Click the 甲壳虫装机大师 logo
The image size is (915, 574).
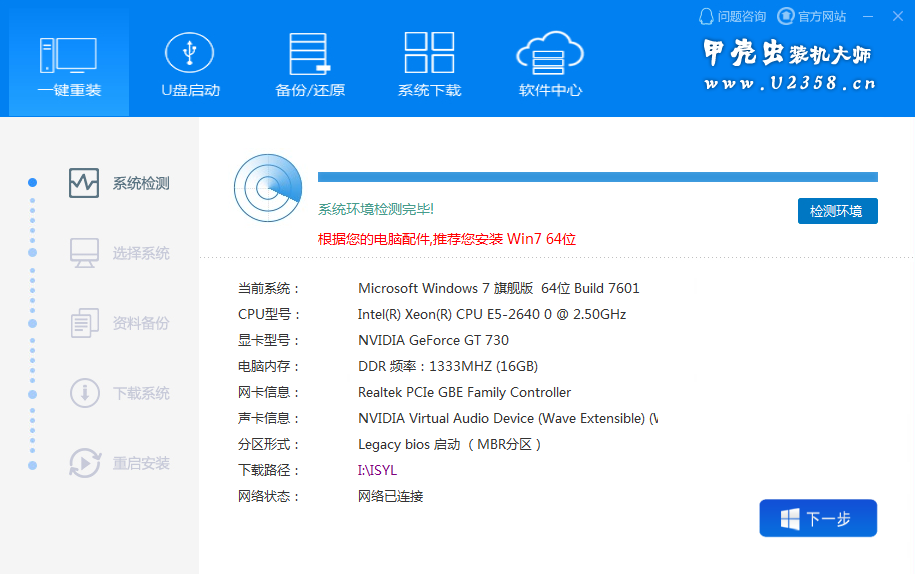pos(789,66)
